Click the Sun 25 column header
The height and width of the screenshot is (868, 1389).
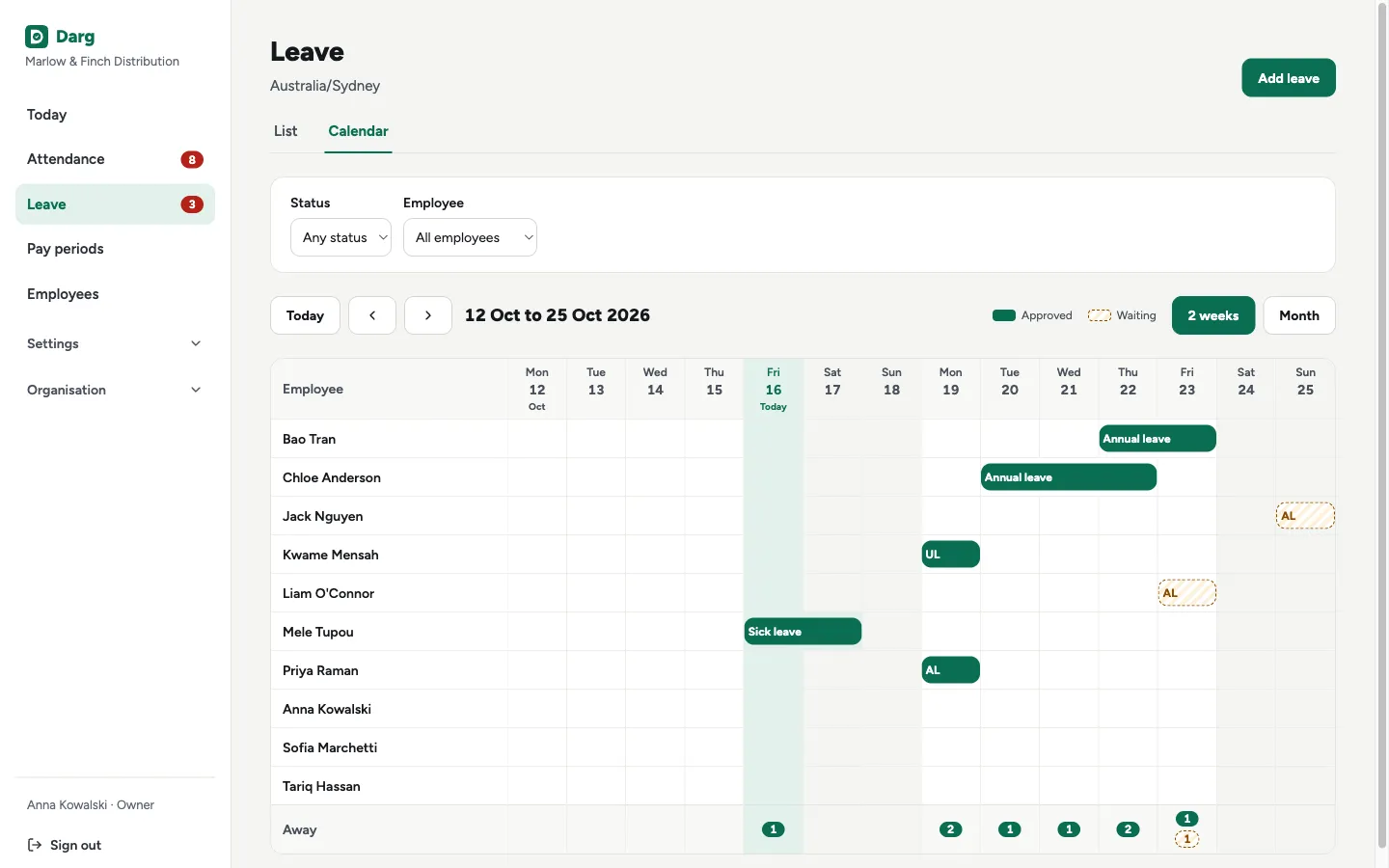pyautogui.click(x=1305, y=390)
